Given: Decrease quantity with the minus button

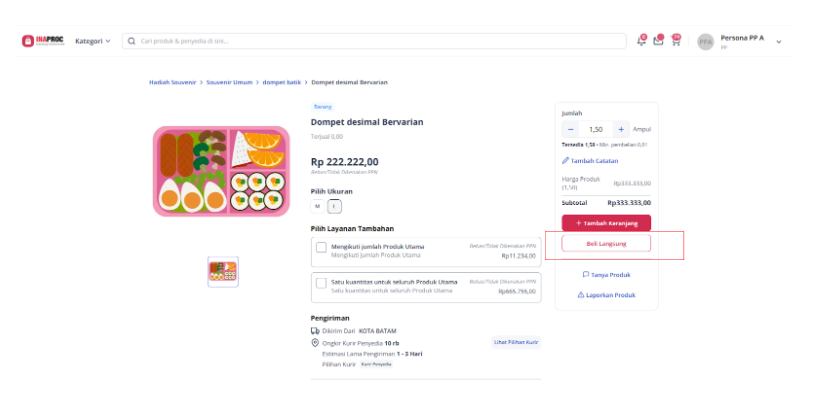Looking at the screenshot, I should click(x=570, y=129).
